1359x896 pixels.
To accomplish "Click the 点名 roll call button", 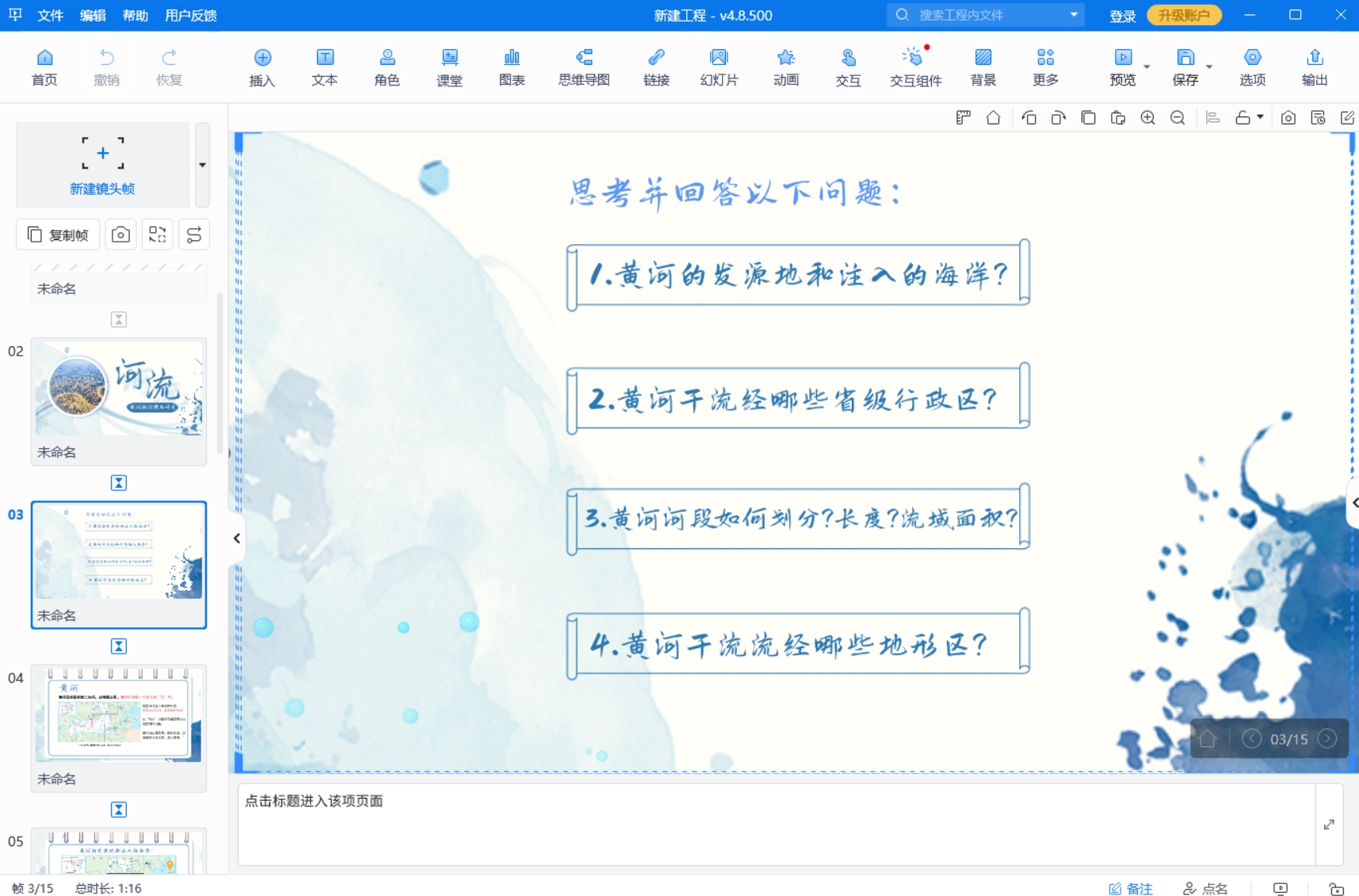I will pos(1205,888).
